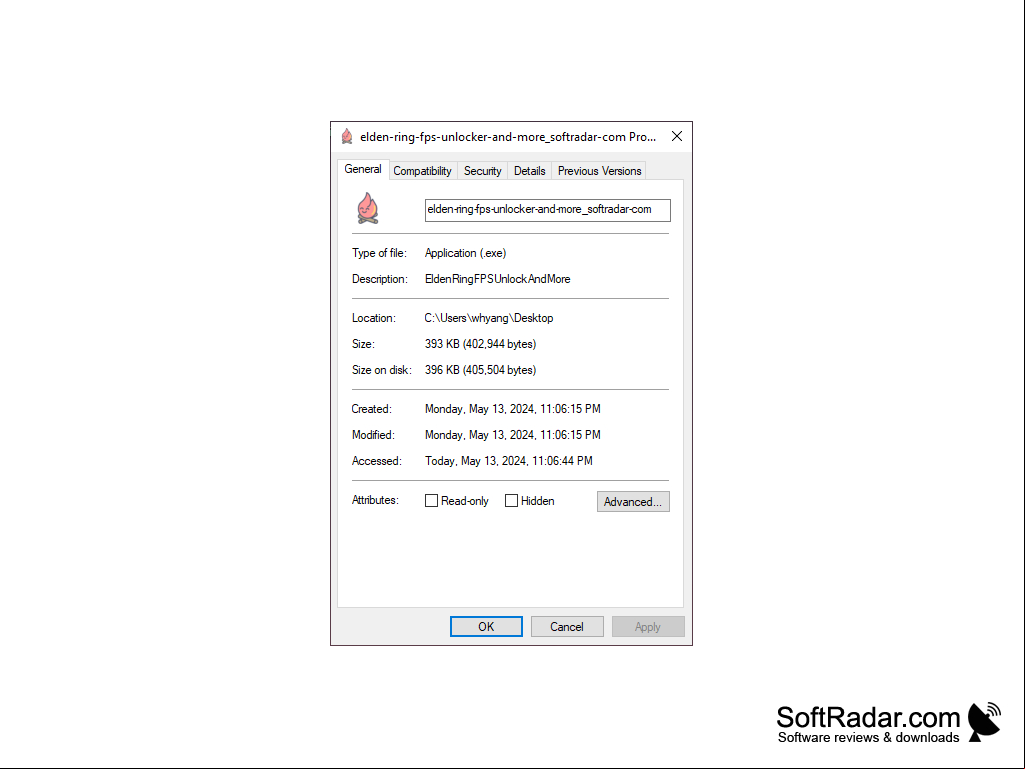
Task: Click the Cancel button
Action: pyautogui.click(x=567, y=626)
